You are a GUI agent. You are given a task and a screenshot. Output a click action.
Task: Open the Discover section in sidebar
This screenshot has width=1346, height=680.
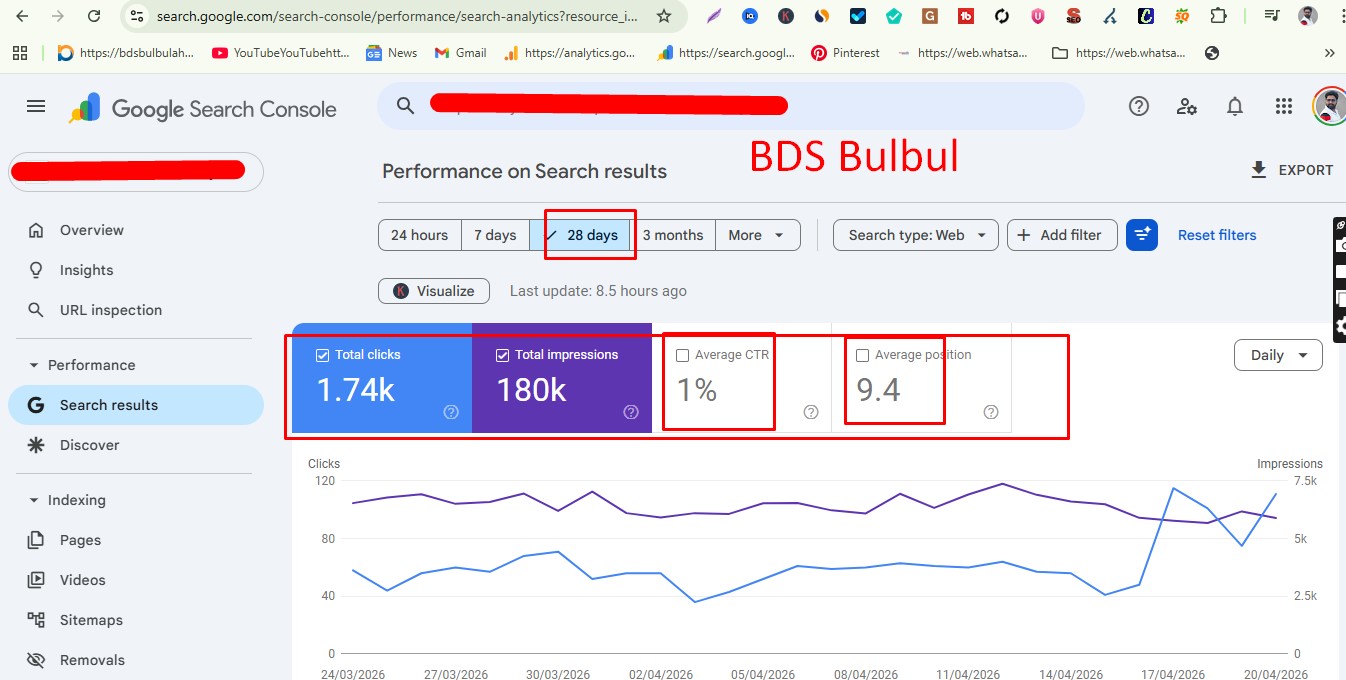(90, 444)
